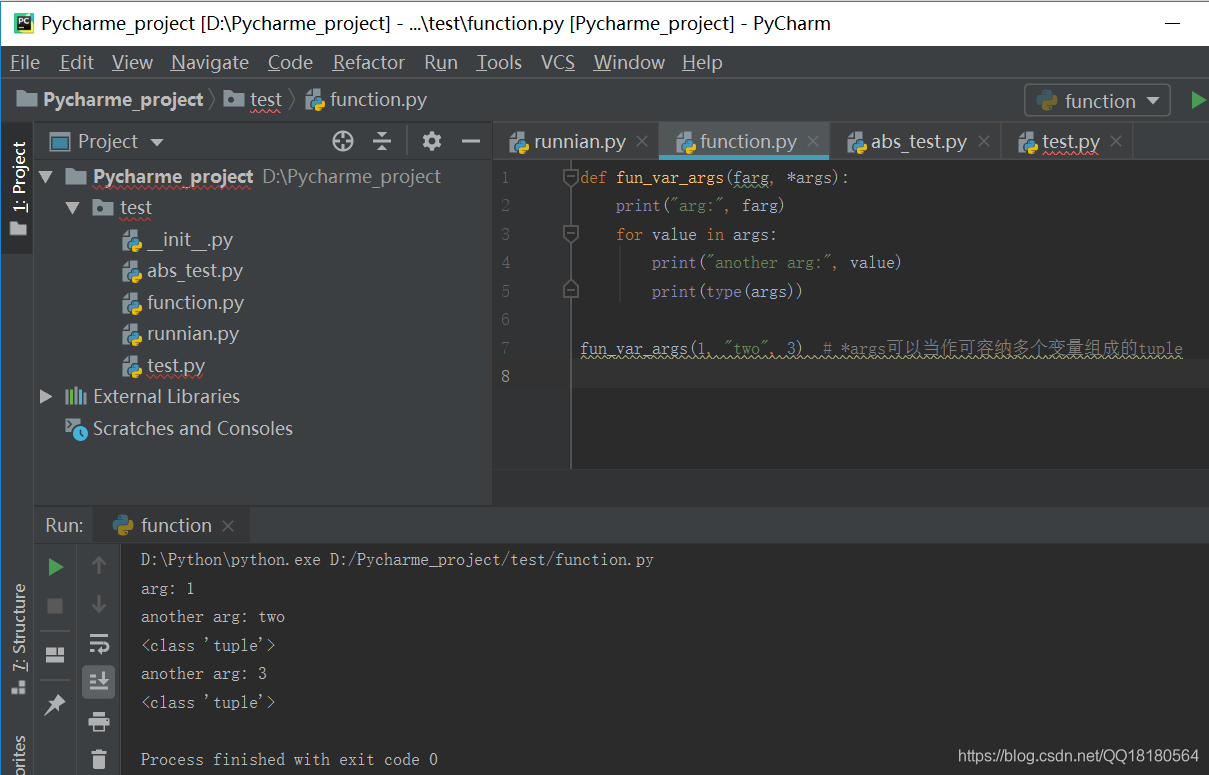The height and width of the screenshot is (775, 1209).
Task: Open the Edit menu
Action: point(76,62)
